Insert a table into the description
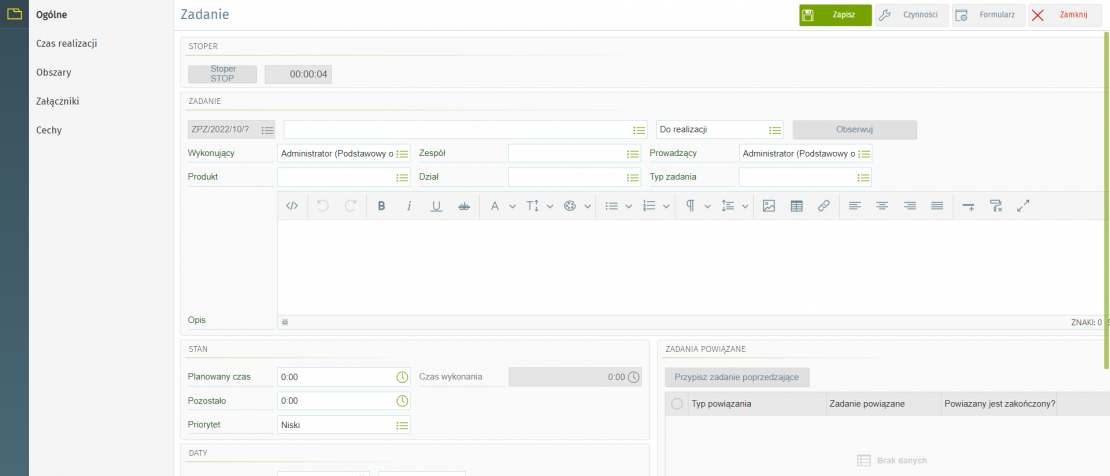1110x476 pixels. click(x=796, y=206)
